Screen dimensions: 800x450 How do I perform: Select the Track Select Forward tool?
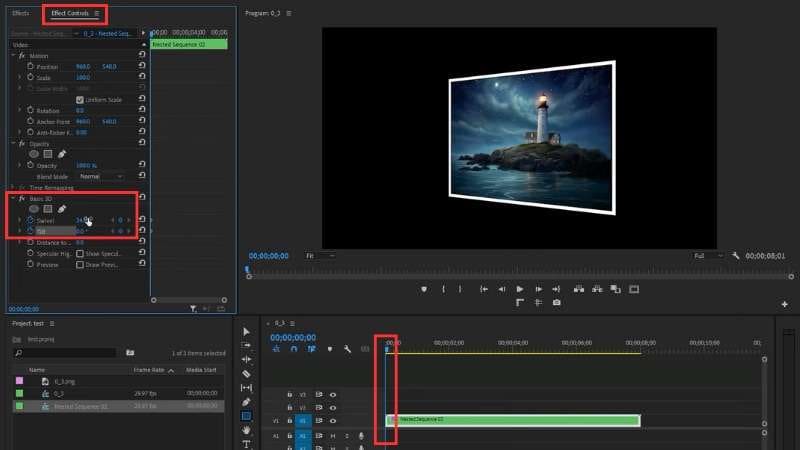[246, 345]
